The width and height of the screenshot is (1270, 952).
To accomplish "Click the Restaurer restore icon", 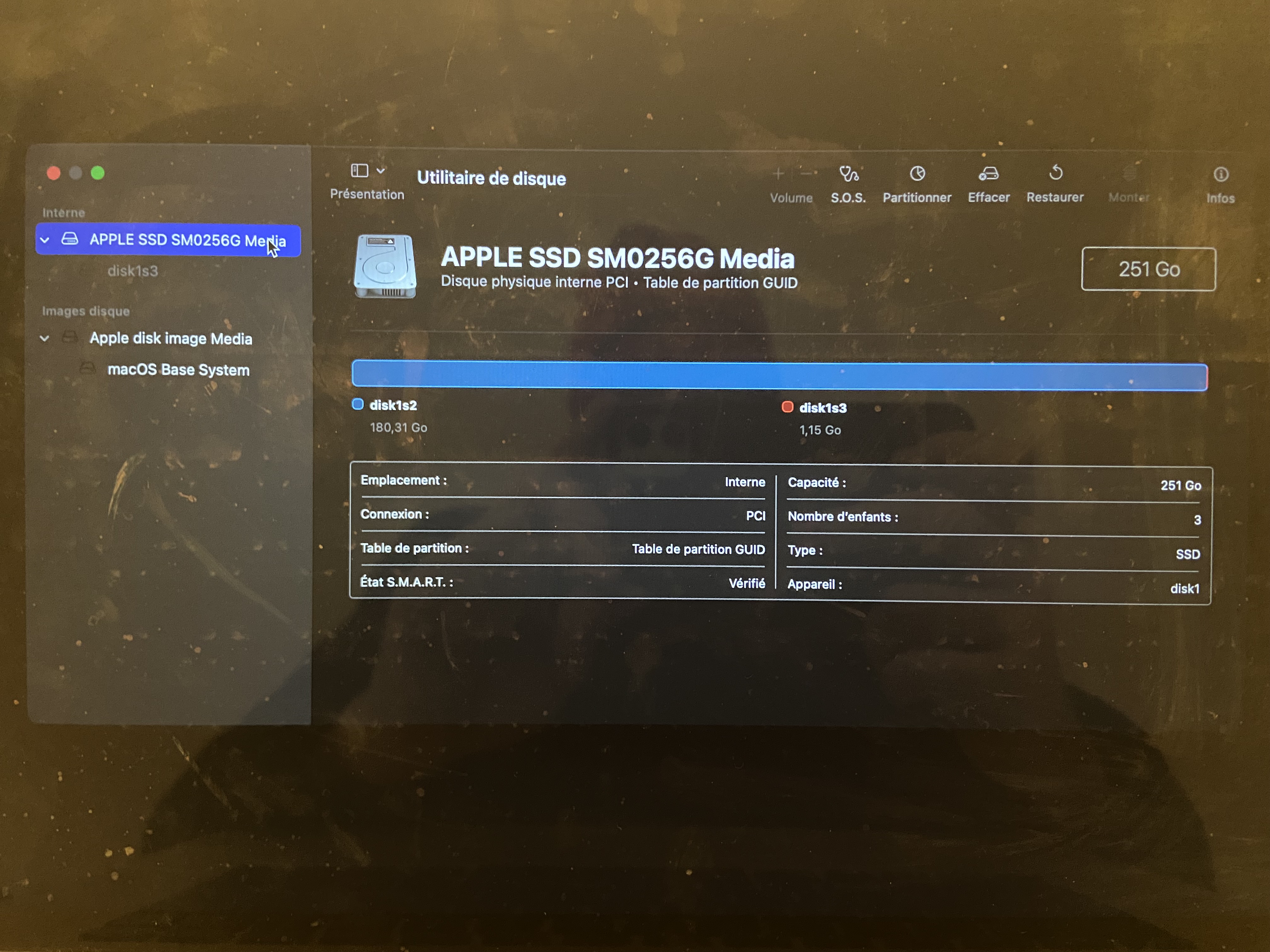I will pyautogui.click(x=1056, y=173).
